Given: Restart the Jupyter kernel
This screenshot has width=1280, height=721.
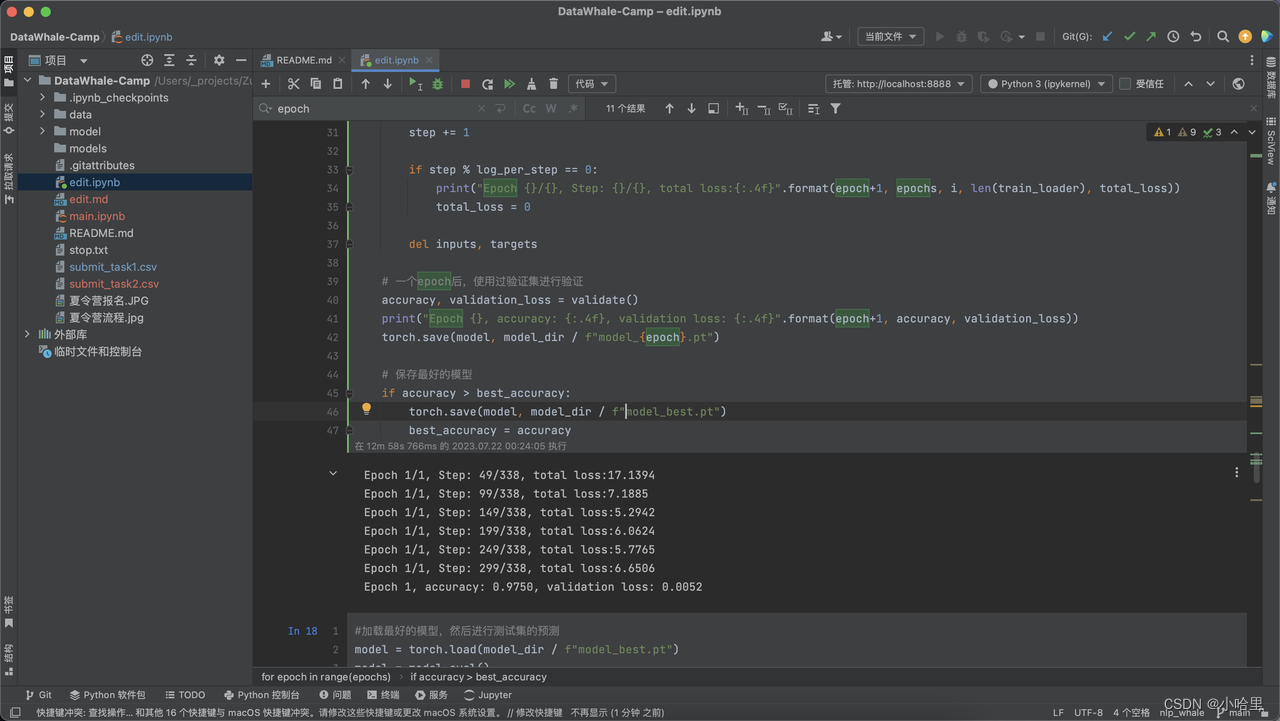Looking at the screenshot, I should coord(487,84).
